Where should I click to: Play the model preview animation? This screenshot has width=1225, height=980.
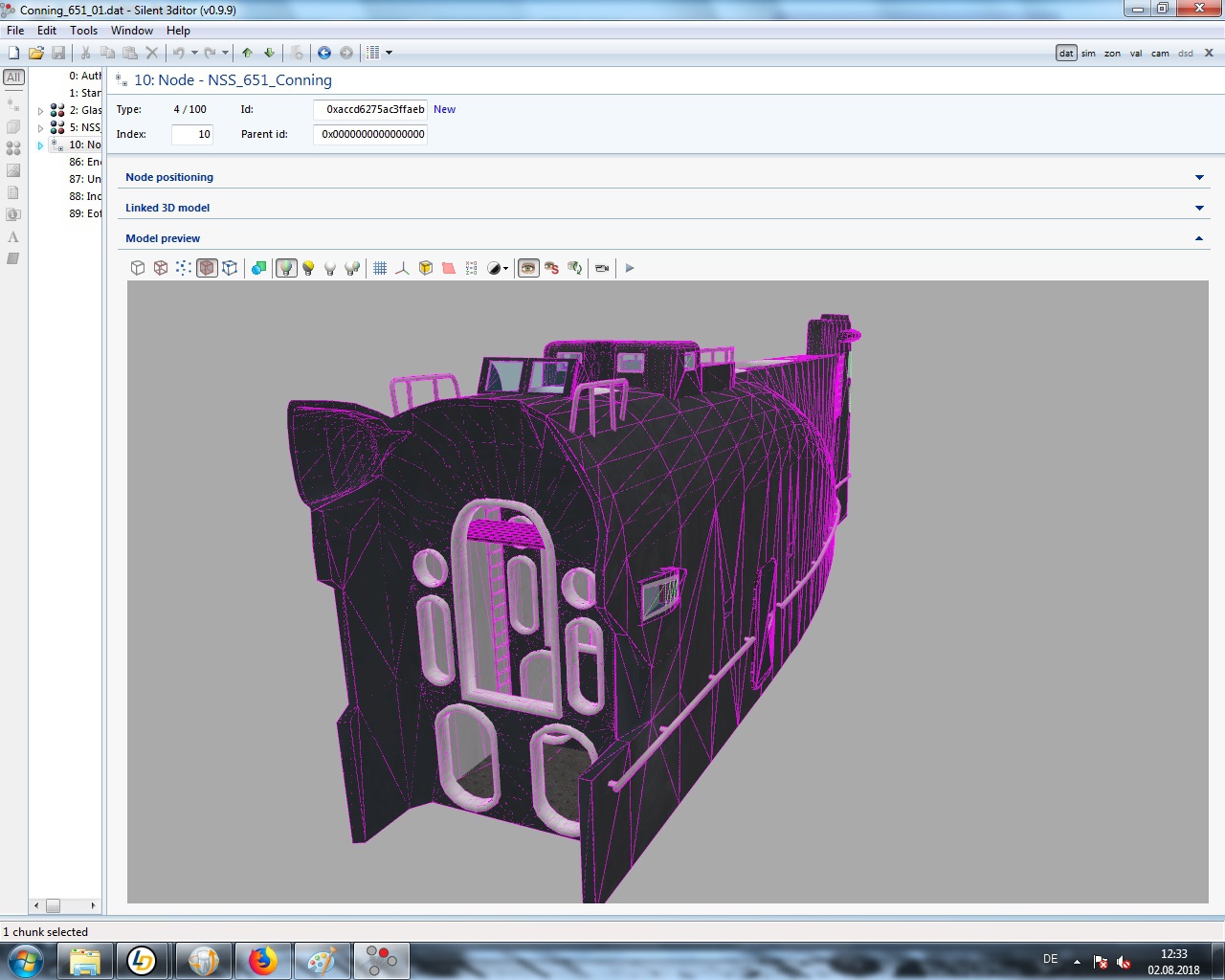click(630, 268)
